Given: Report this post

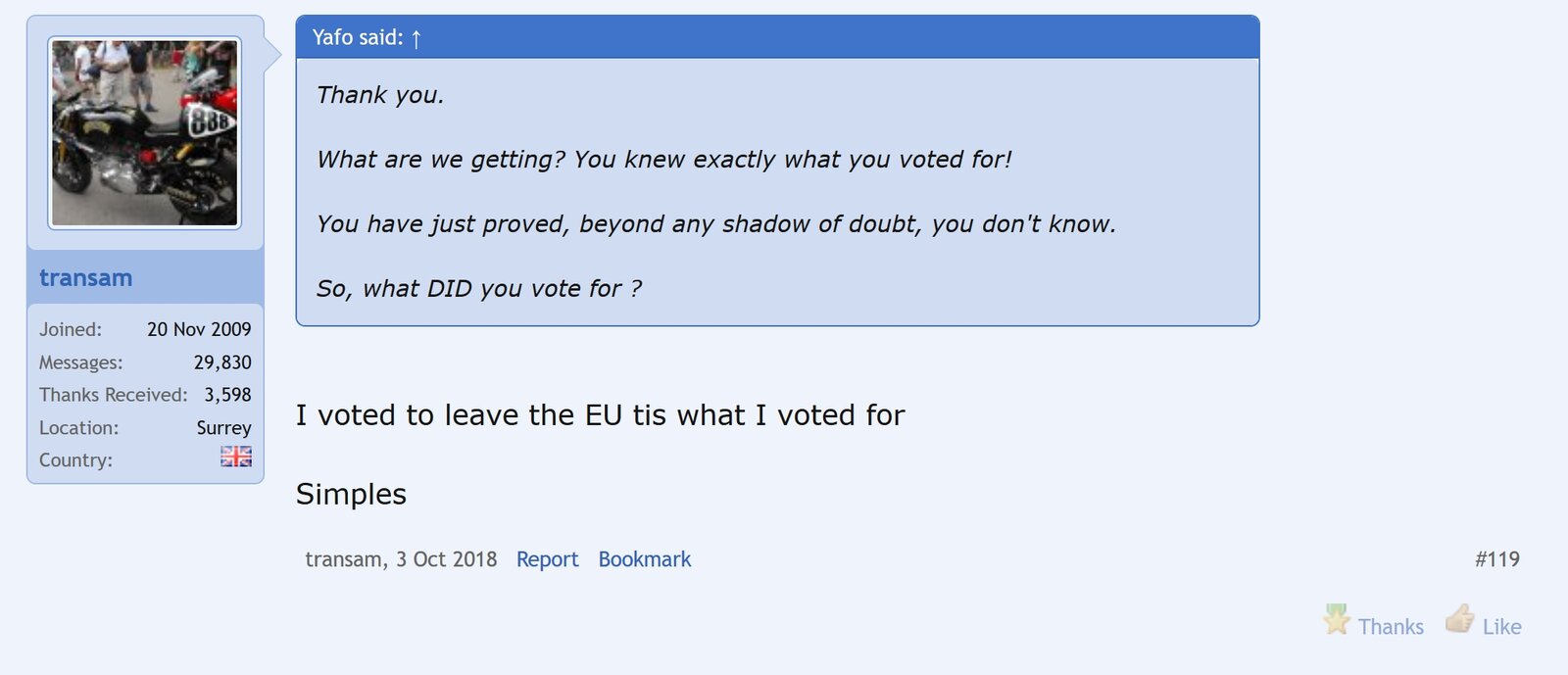Looking at the screenshot, I should click(547, 559).
